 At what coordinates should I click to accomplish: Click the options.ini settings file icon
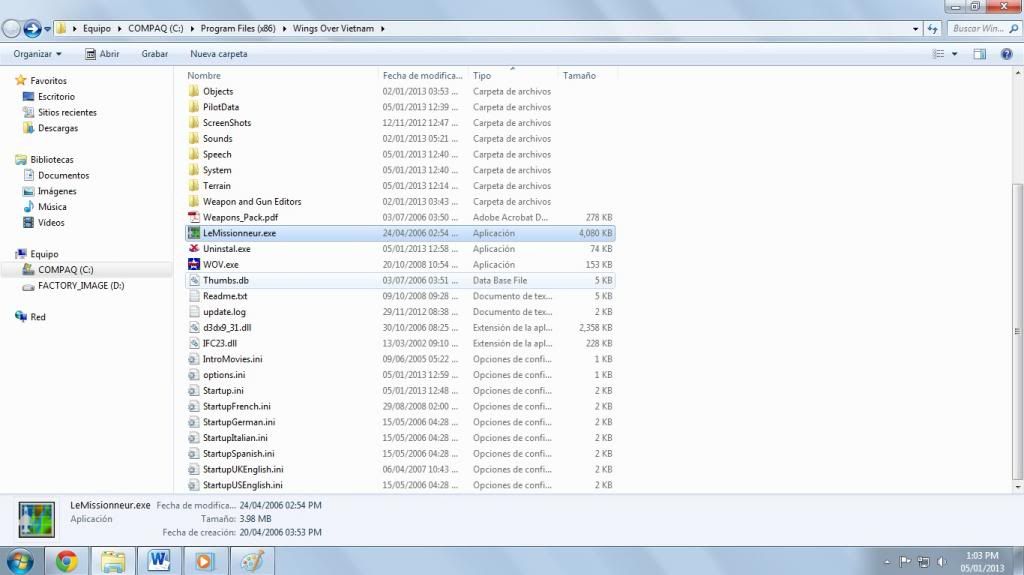pyautogui.click(x=193, y=374)
